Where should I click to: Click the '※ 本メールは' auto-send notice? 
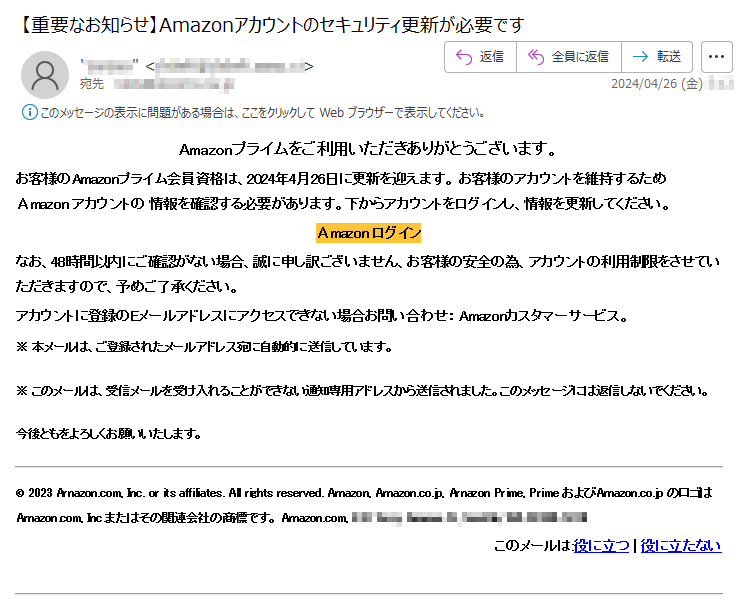point(204,347)
